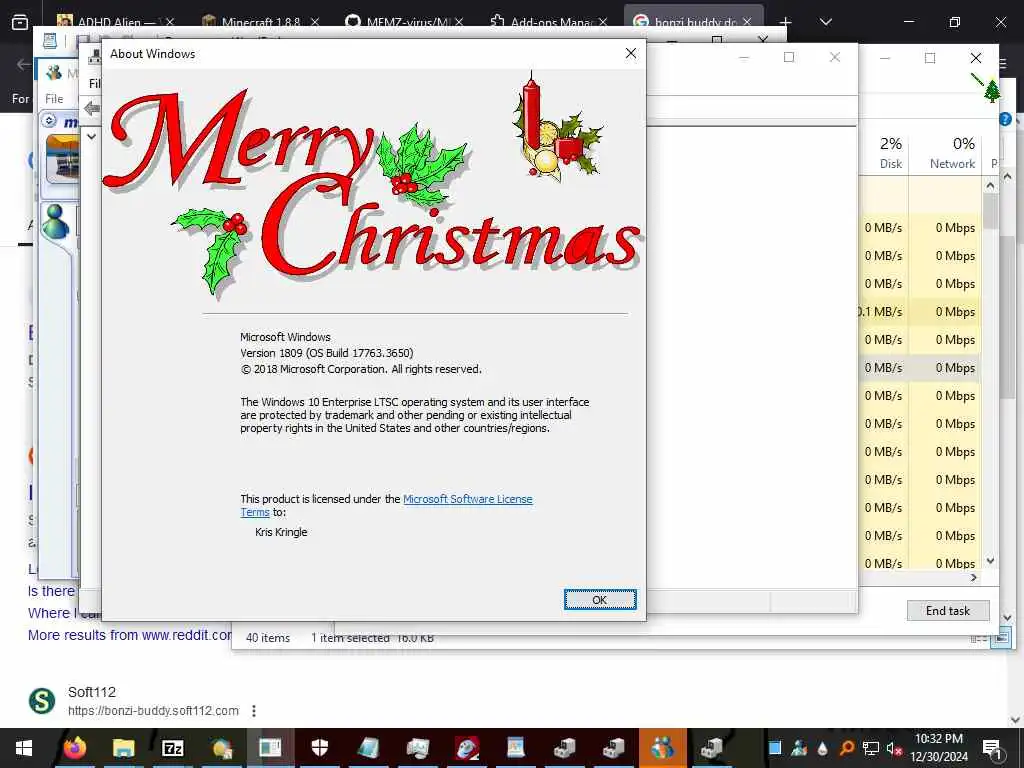Open the network tray icon

(x=870, y=748)
